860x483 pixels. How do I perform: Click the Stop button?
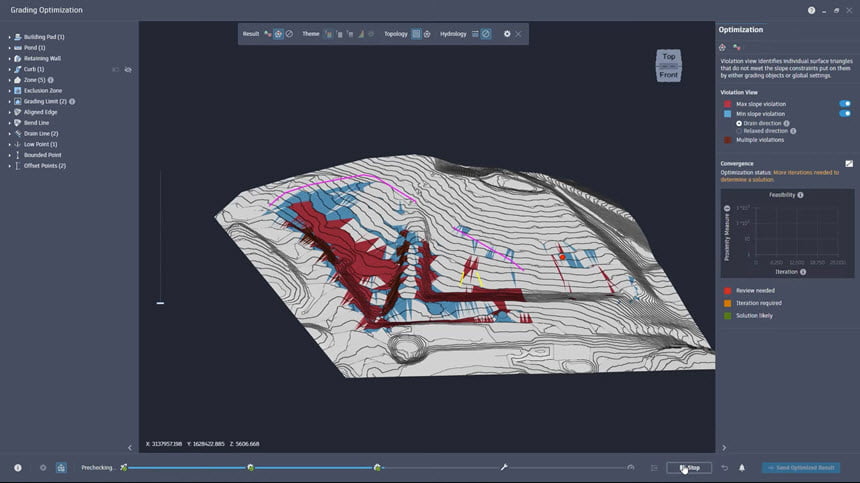pyautogui.click(x=689, y=468)
